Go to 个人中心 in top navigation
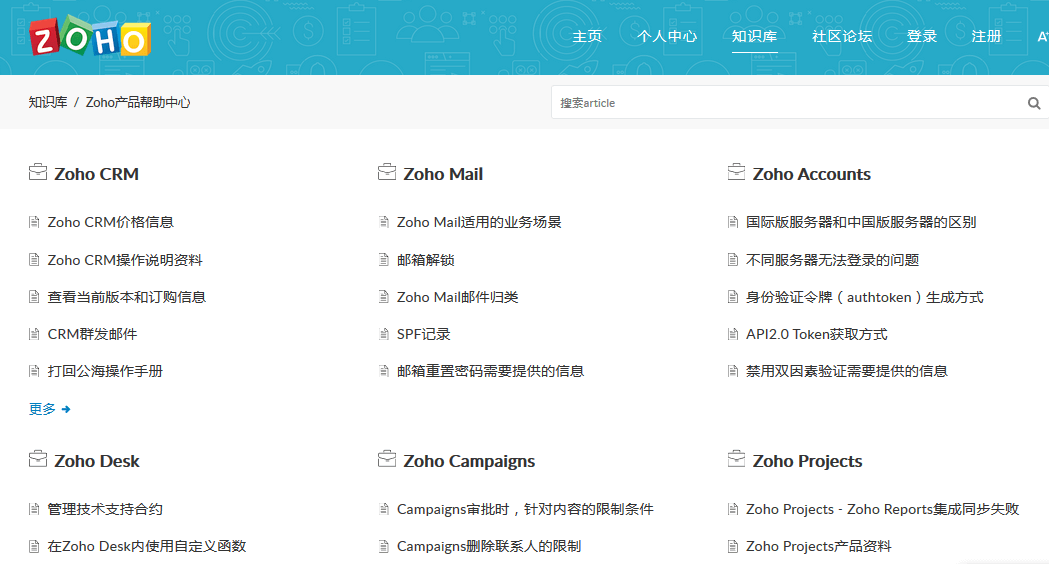The width and height of the screenshot is (1049, 564). [667, 37]
